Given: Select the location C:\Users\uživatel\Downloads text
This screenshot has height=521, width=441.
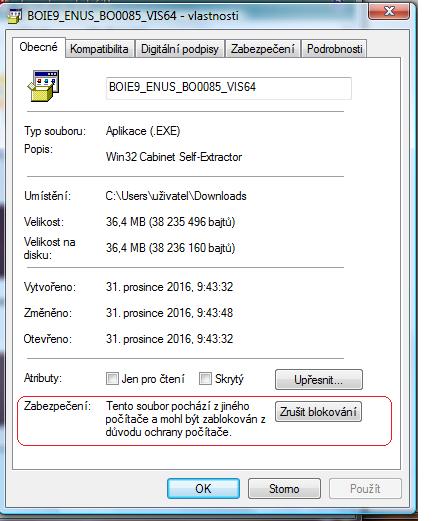Looking at the screenshot, I should point(176,196).
